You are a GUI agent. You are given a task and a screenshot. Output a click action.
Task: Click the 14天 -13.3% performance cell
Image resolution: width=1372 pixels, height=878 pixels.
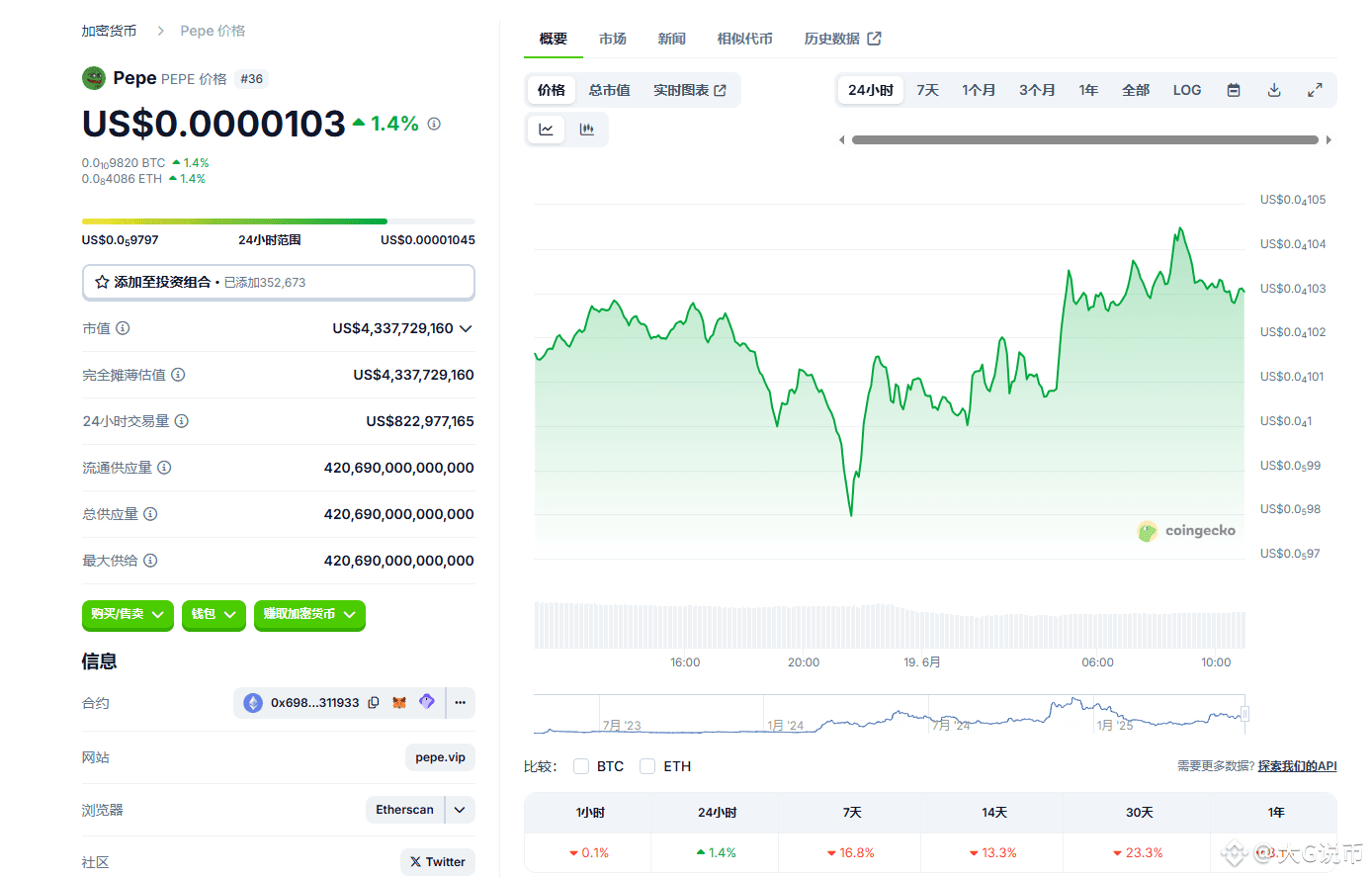coord(992,852)
